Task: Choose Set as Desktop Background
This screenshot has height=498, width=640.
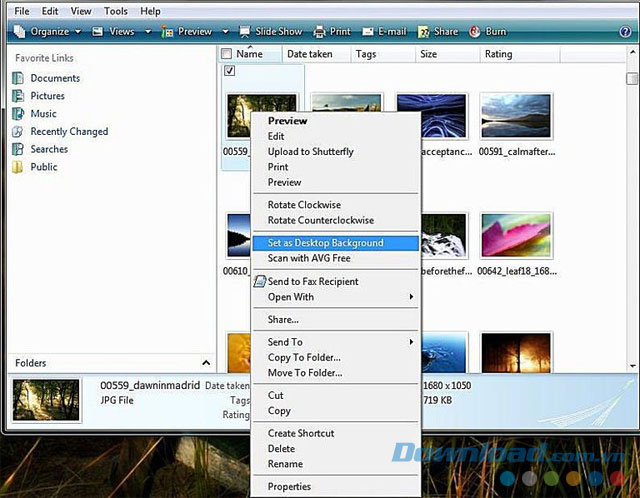Action: click(x=336, y=243)
